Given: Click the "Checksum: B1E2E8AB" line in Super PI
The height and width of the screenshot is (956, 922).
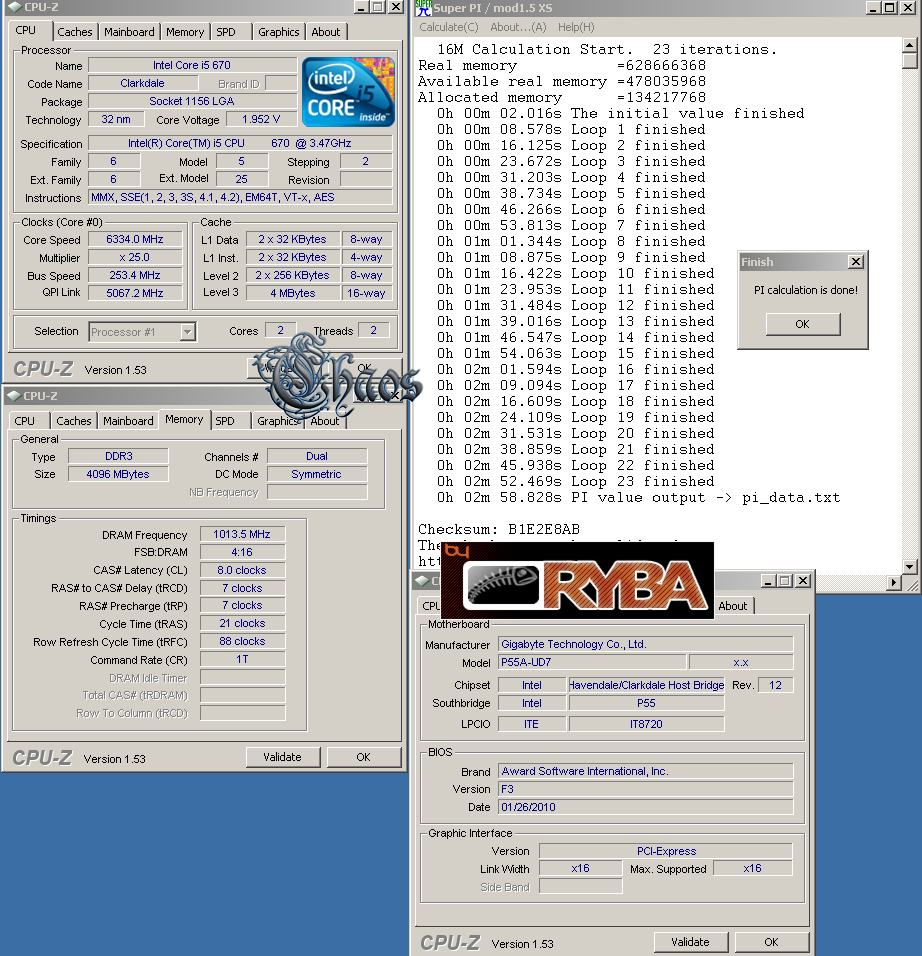Looking at the screenshot, I should tap(499, 529).
